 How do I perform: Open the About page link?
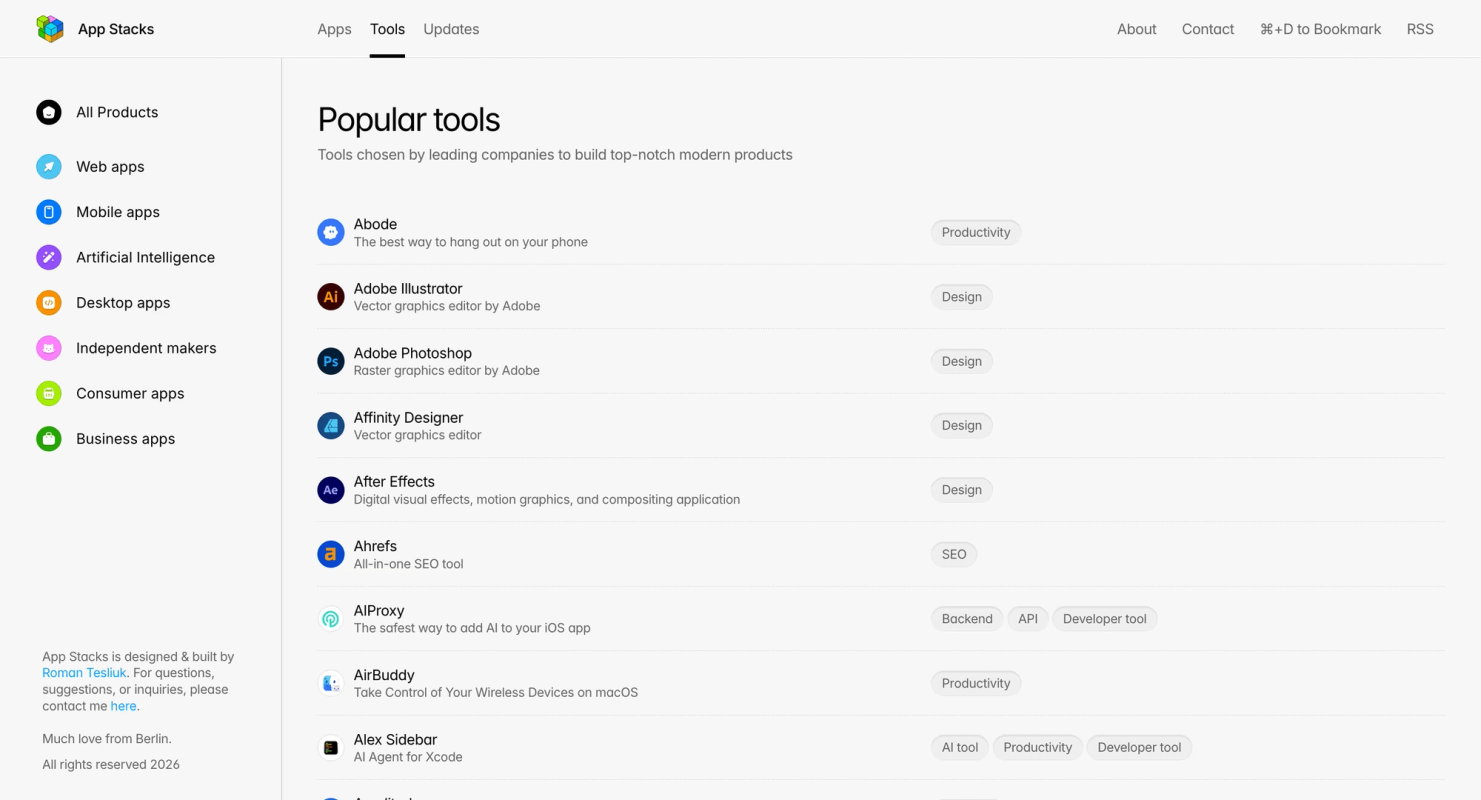pyautogui.click(x=1137, y=29)
